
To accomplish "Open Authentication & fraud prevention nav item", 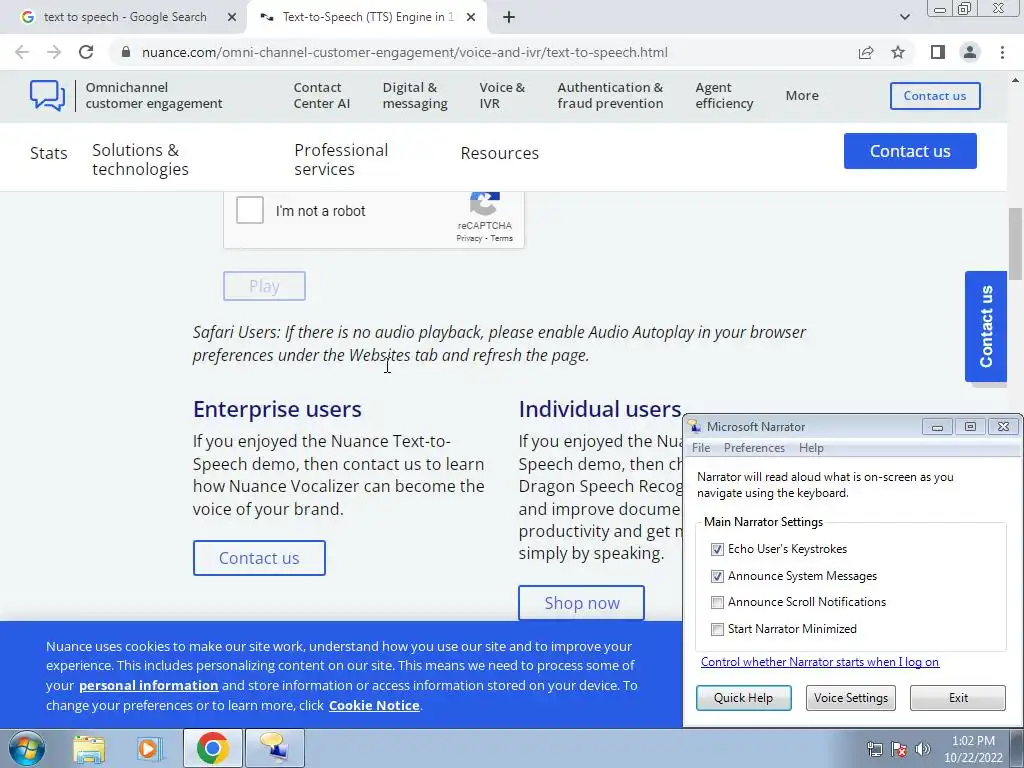I will (x=610, y=95).
